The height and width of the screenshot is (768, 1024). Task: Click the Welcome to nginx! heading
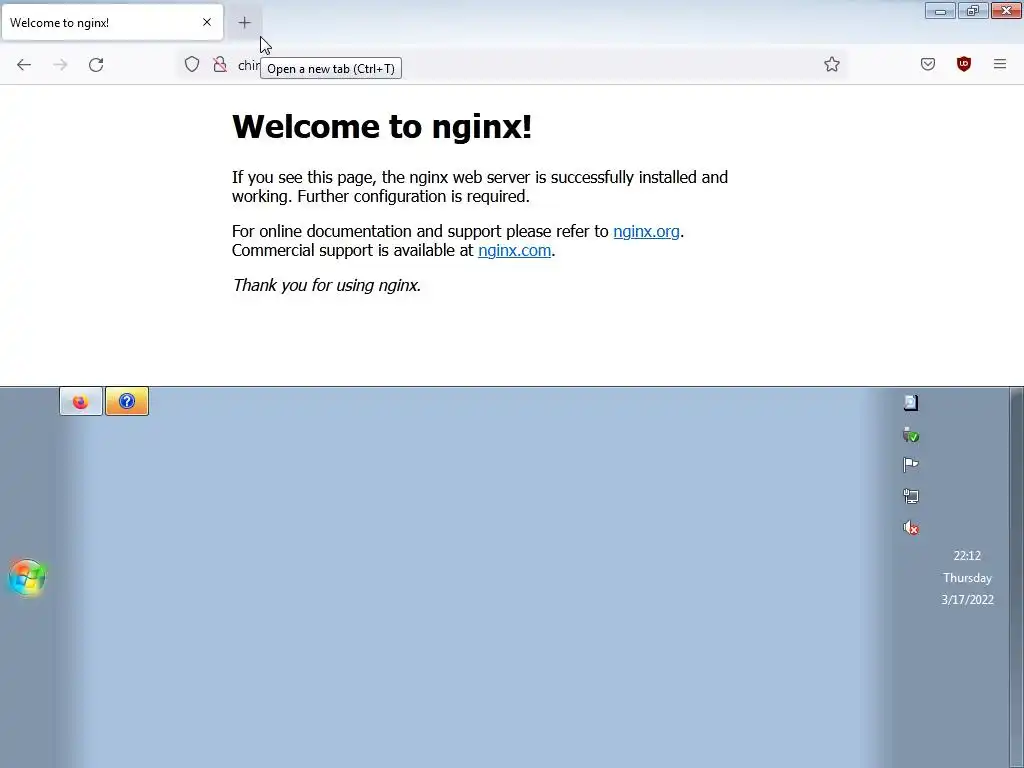[x=382, y=126]
